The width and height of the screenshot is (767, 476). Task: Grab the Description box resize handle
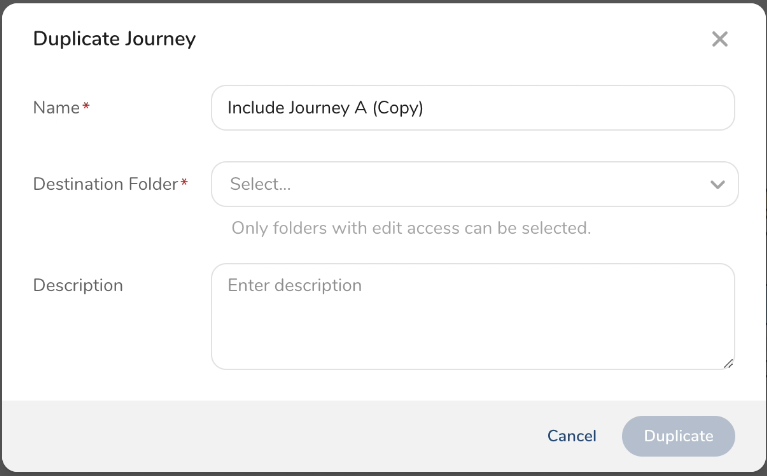(x=728, y=362)
